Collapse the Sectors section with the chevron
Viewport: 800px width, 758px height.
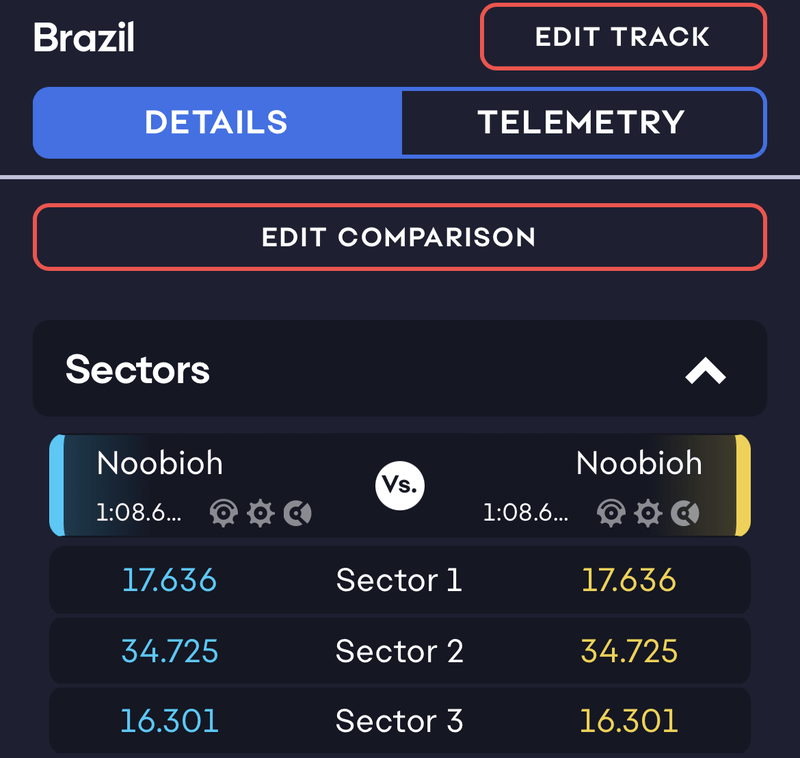pos(705,371)
